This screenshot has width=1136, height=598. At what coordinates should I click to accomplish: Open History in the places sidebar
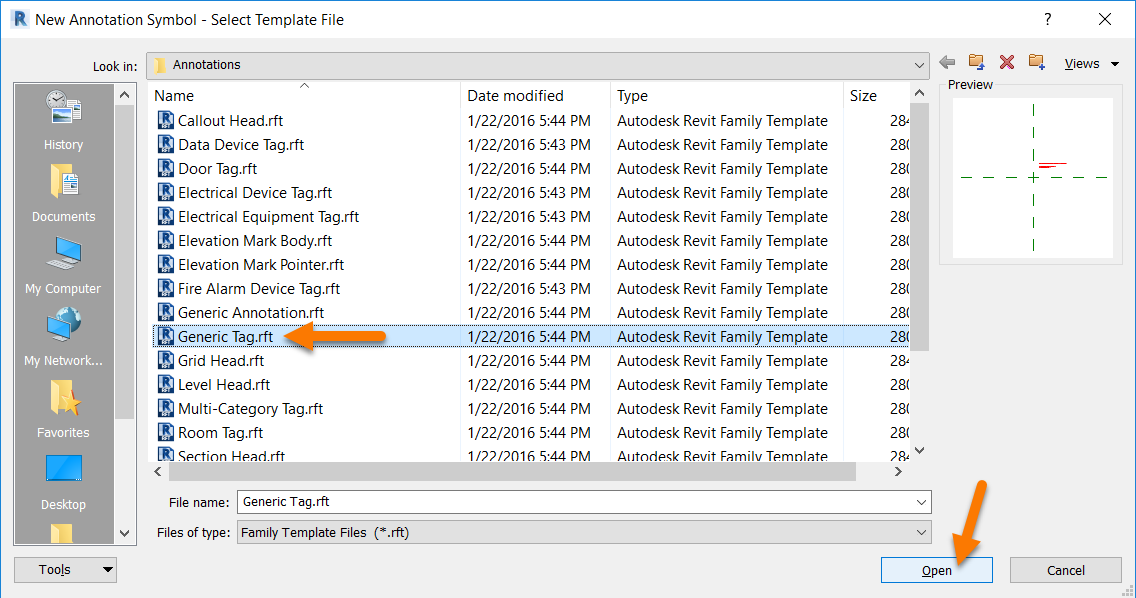click(63, 120)
